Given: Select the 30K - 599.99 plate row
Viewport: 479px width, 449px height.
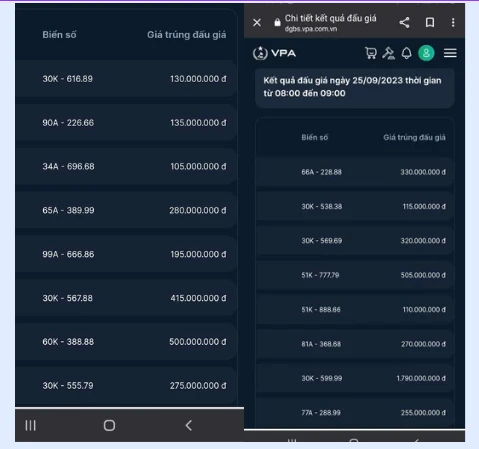Looking at the screenshot, I should point(355,378).
